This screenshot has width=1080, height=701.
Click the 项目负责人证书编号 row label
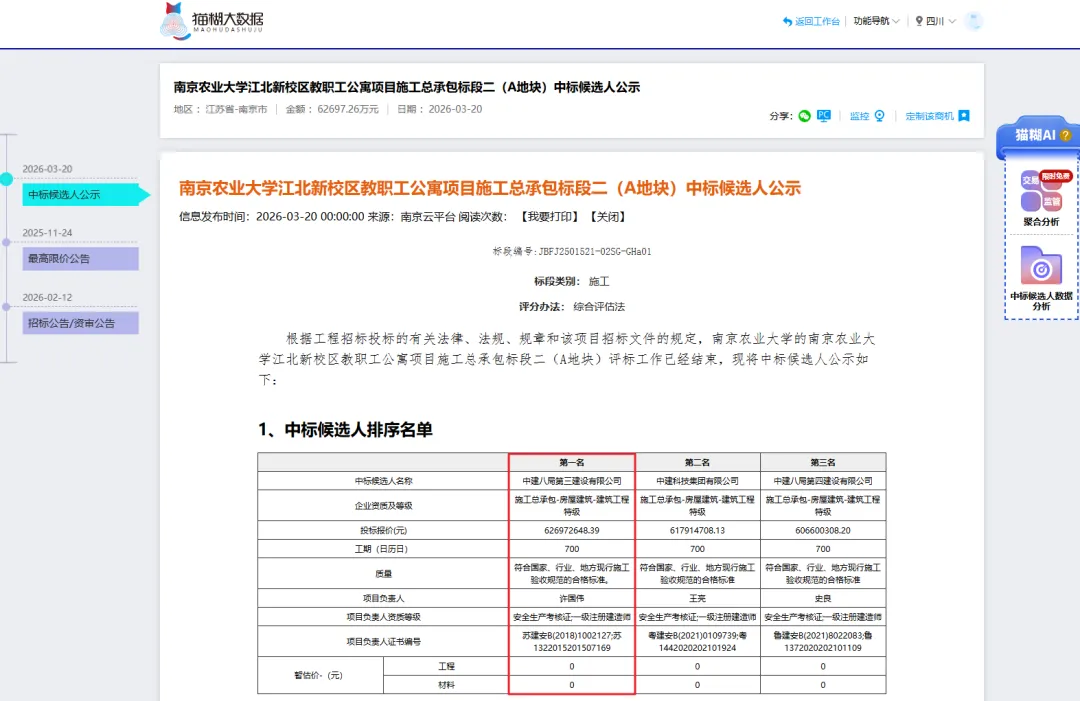point(383,642)
